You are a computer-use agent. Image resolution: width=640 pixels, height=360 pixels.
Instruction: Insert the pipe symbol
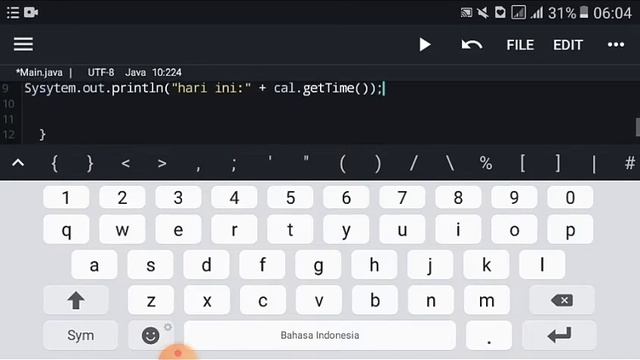coord(594,164)
